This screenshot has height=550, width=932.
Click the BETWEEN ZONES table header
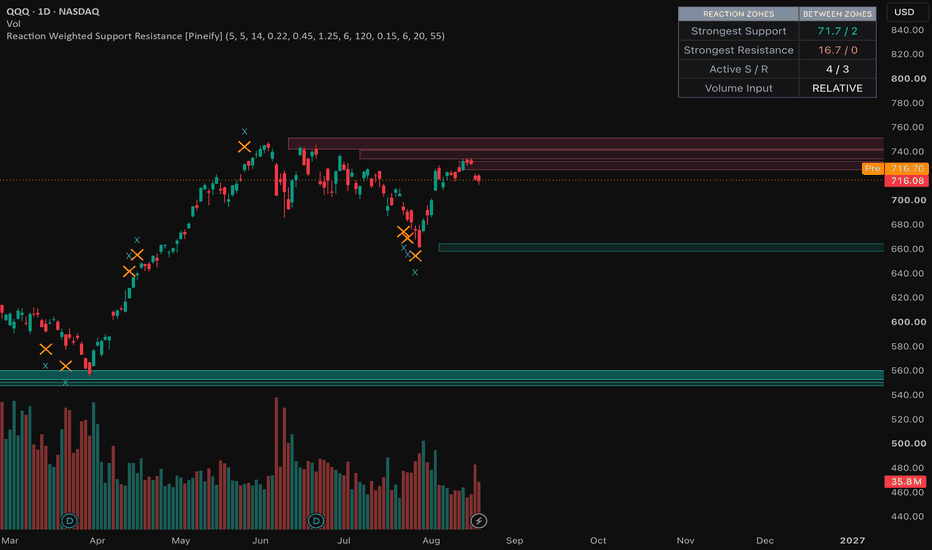pyautogui.click(x=837, y=14)
